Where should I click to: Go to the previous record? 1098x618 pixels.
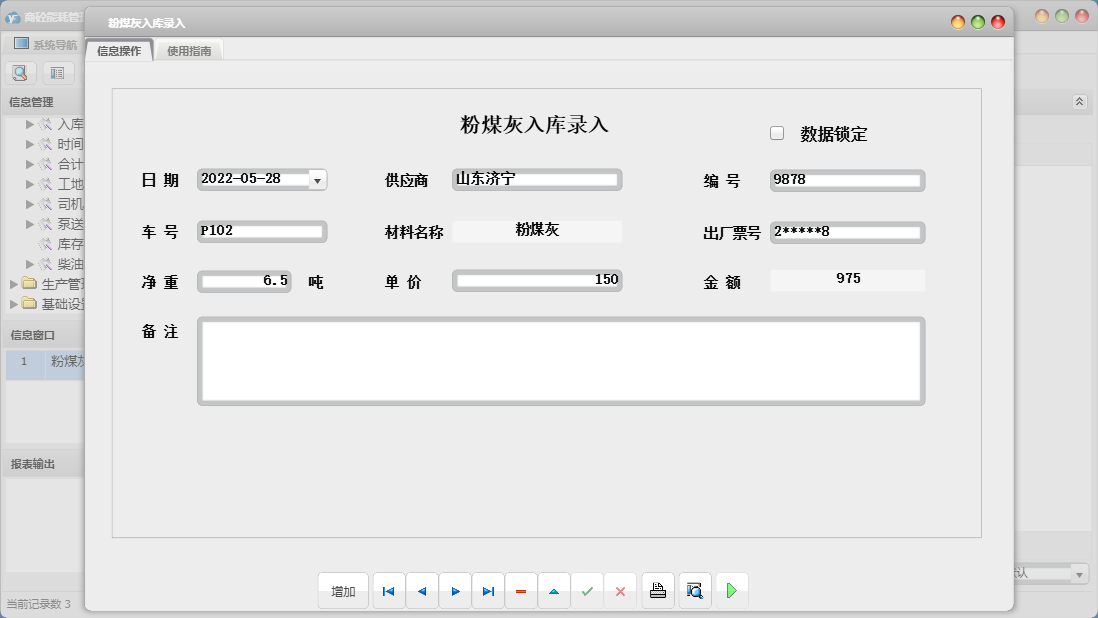tap(422, 591)
